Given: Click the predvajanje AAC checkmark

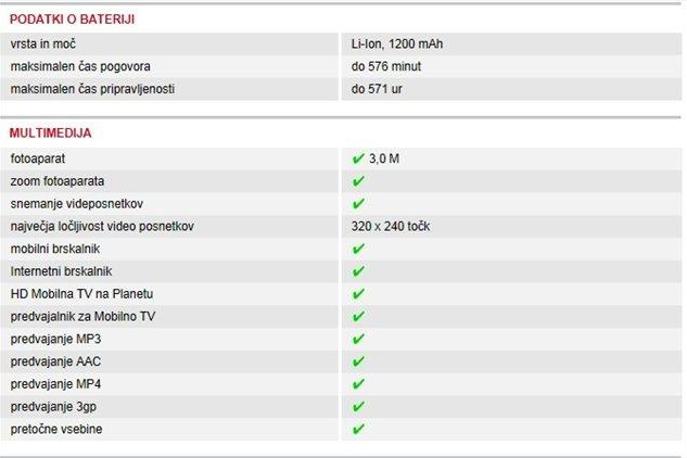Looking at the screenshot, I should (358, 362).
